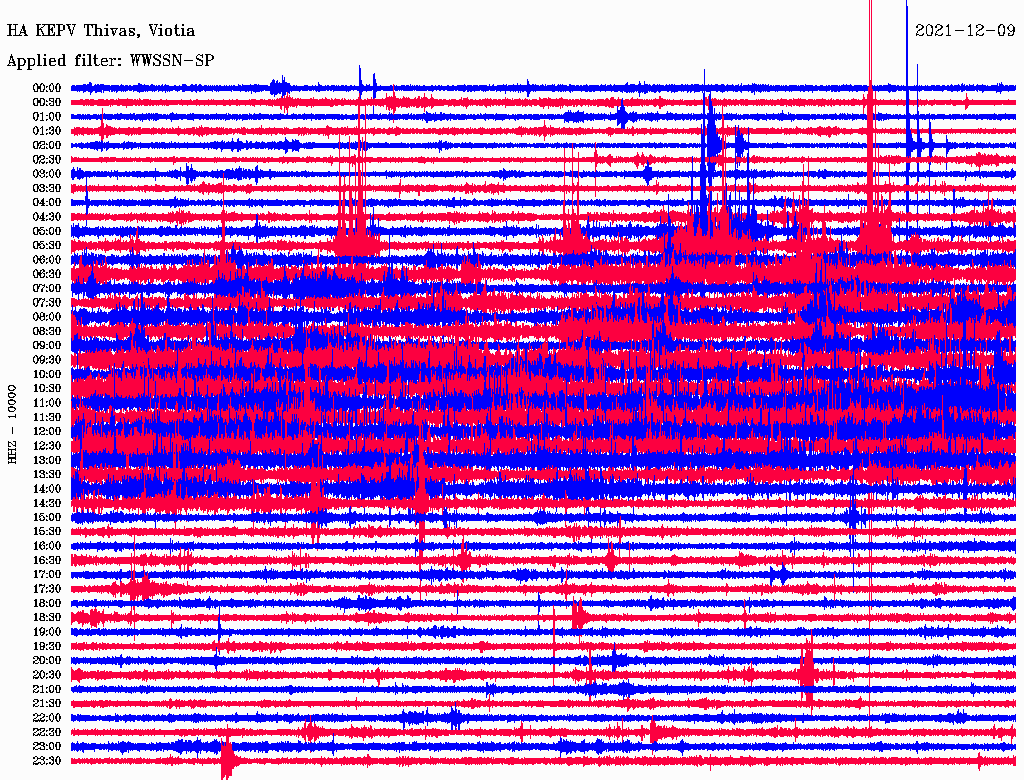Select the 03:00 time label
1024x780 pixels.
click(47, 174)
